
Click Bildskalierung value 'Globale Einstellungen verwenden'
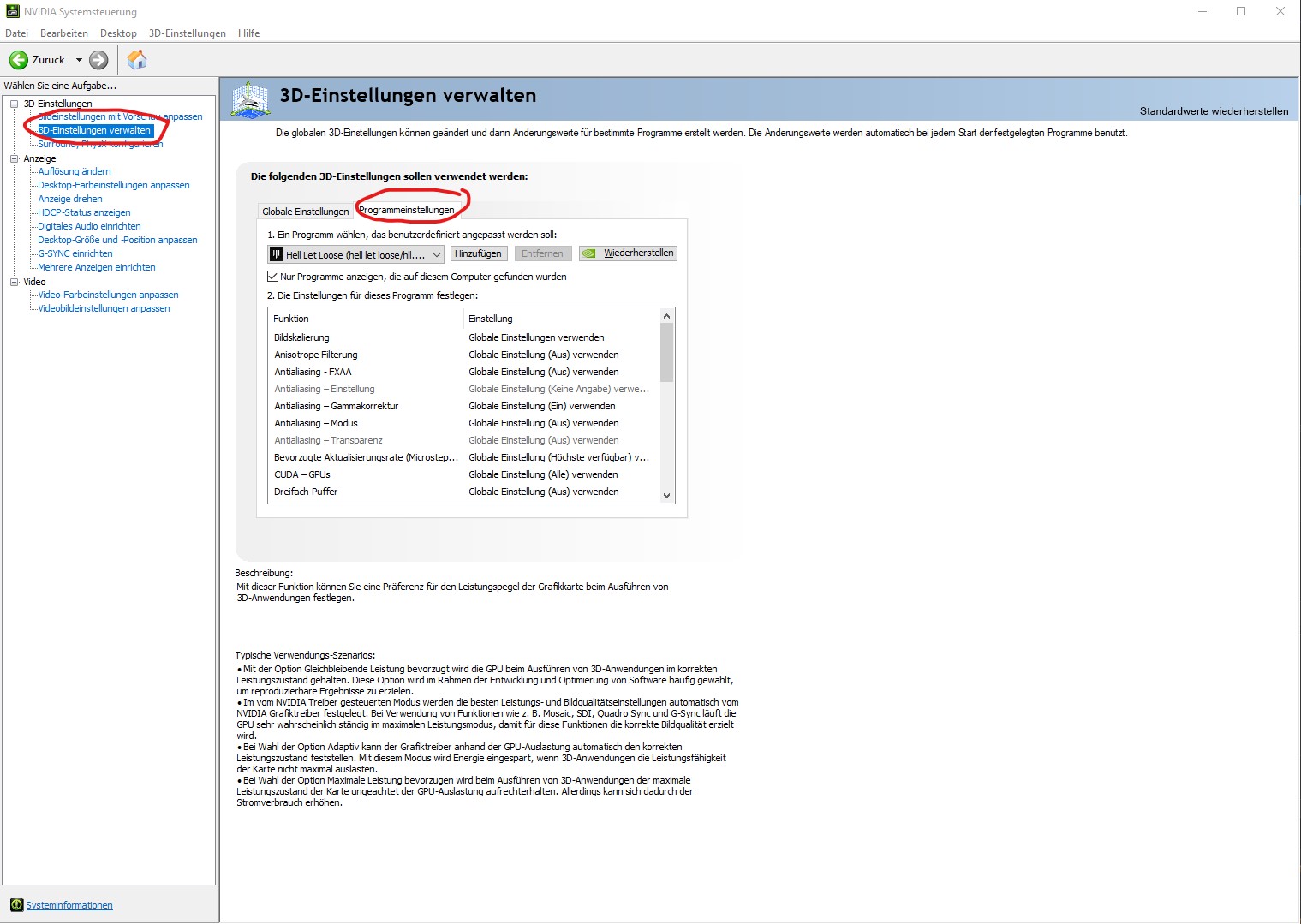(536, 337)
